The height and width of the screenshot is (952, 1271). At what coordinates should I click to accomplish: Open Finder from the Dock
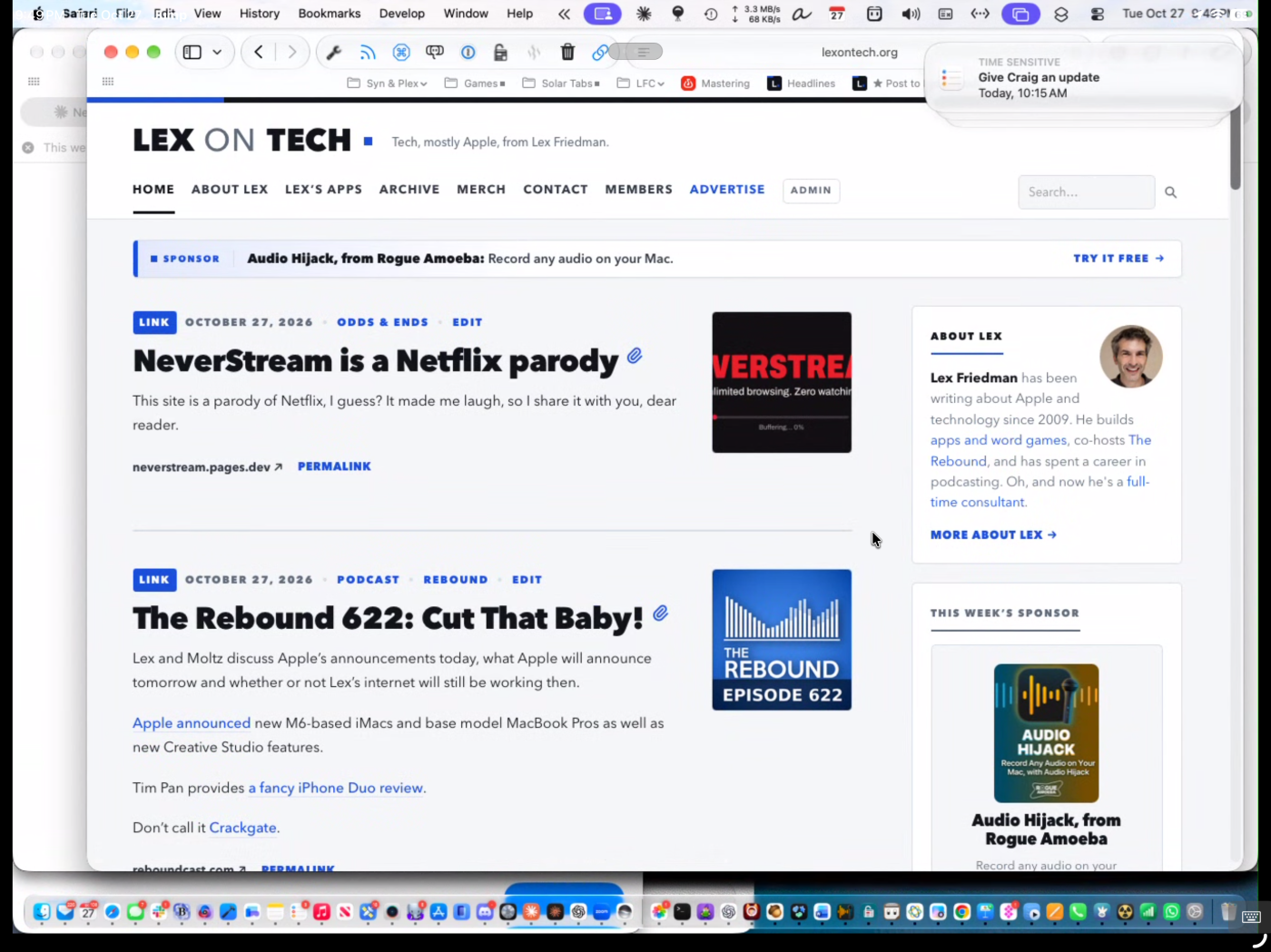42,912
